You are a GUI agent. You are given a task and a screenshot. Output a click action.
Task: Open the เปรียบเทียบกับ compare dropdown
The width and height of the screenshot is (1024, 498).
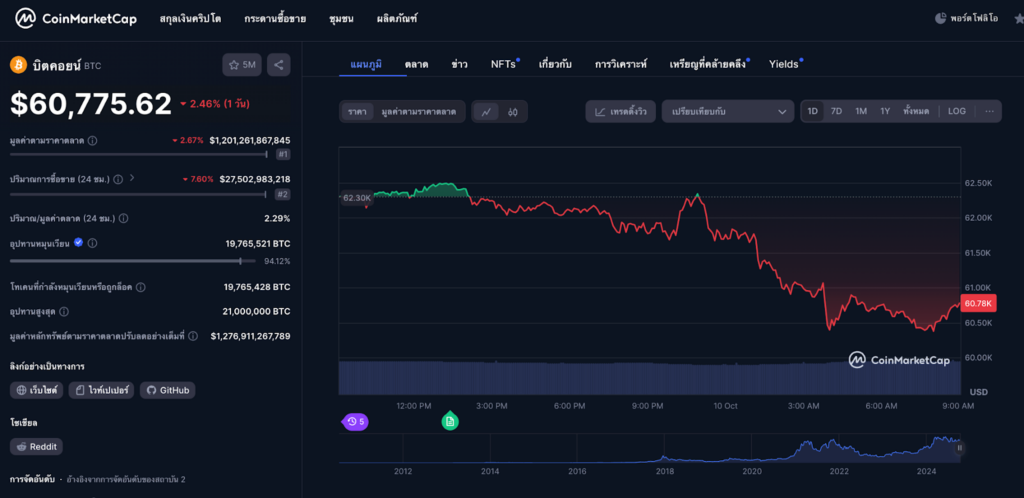[727, 112]
